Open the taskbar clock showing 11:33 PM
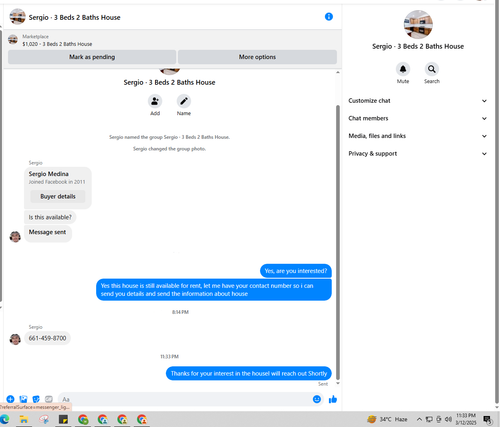The height and width of the screenshot is (427, 500). pyautogui.click(x=466, y=419)
